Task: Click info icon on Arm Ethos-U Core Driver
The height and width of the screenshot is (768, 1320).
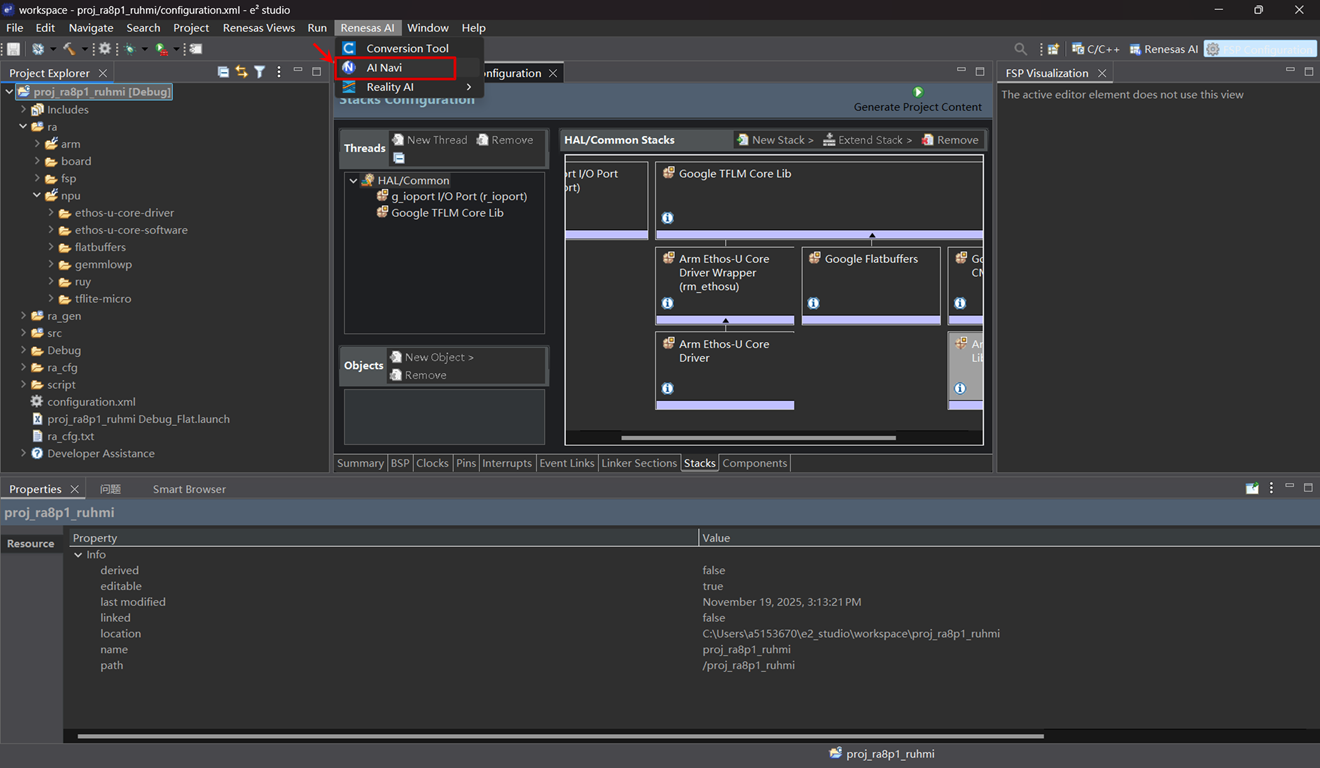Action: click(667, 388)
